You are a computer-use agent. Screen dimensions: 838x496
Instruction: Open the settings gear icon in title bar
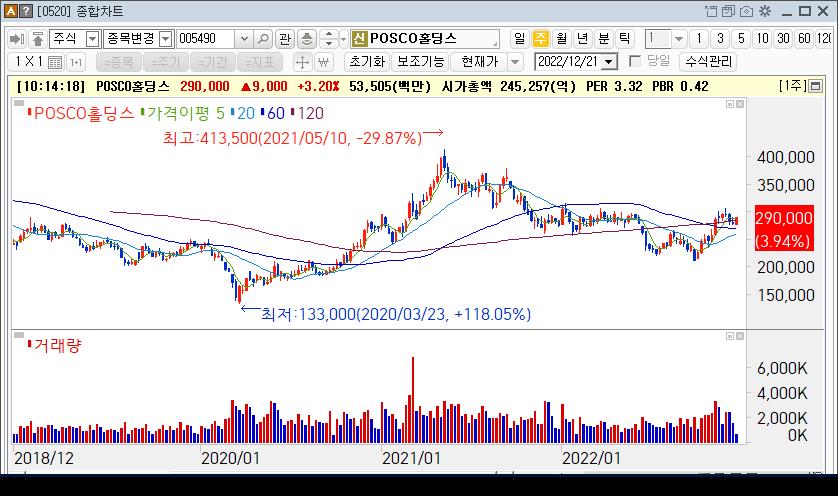pos(765,11)
